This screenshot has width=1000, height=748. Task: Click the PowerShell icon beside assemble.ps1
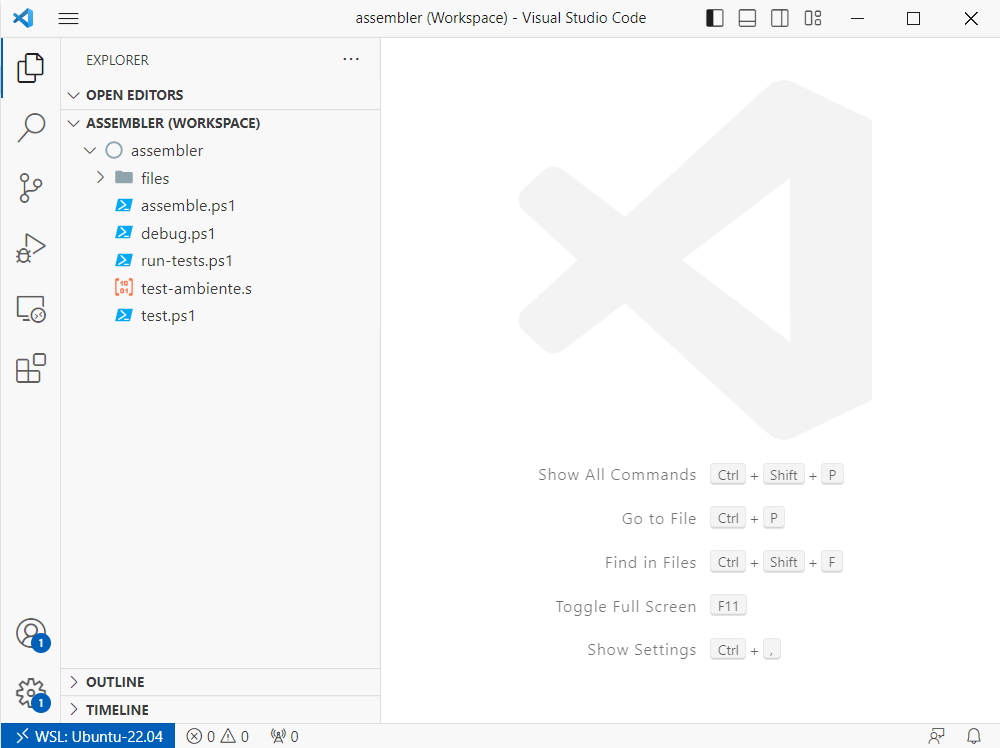click(x=124, y=205)
